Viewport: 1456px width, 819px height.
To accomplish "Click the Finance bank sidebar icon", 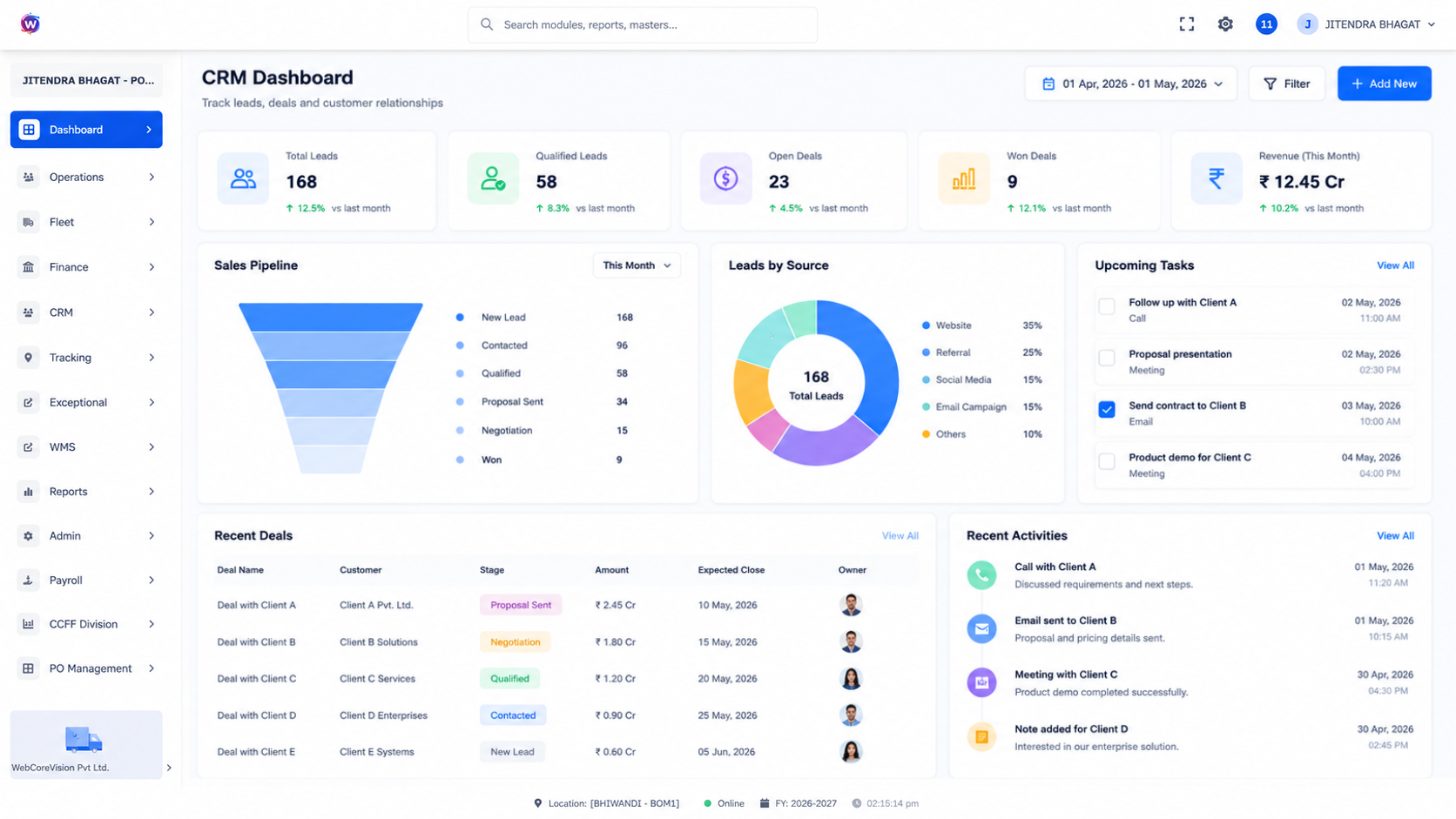I will coord(29,267).
